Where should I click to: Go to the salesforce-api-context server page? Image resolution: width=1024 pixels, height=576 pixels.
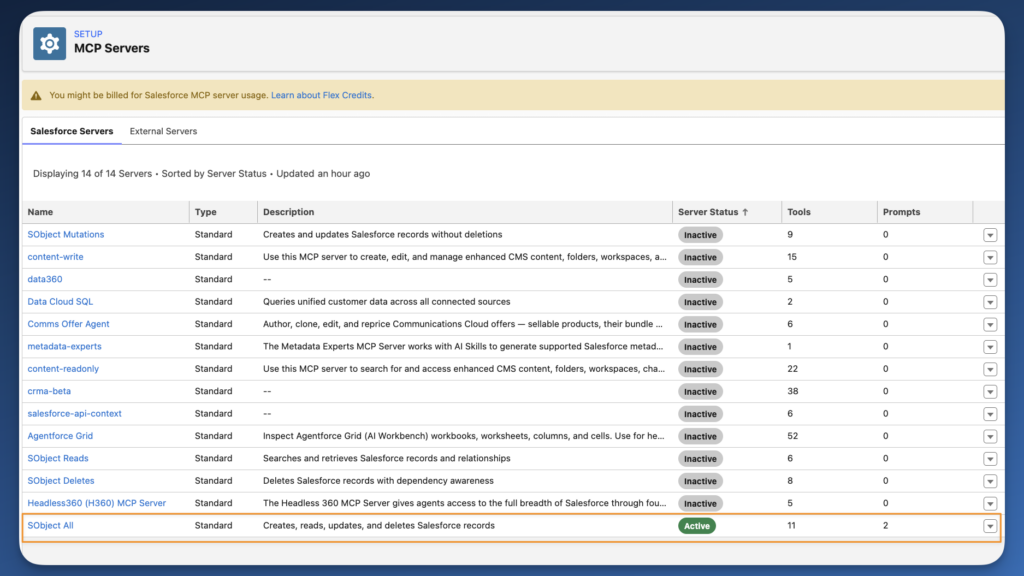click(x=74, y=413)
